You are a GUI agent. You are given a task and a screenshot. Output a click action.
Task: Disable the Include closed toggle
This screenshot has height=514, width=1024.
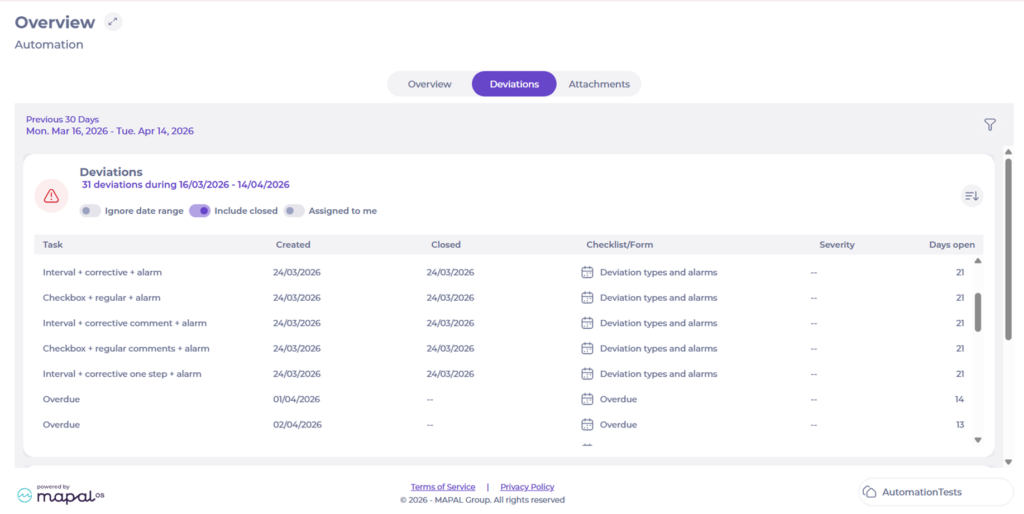tap(200, 211)
